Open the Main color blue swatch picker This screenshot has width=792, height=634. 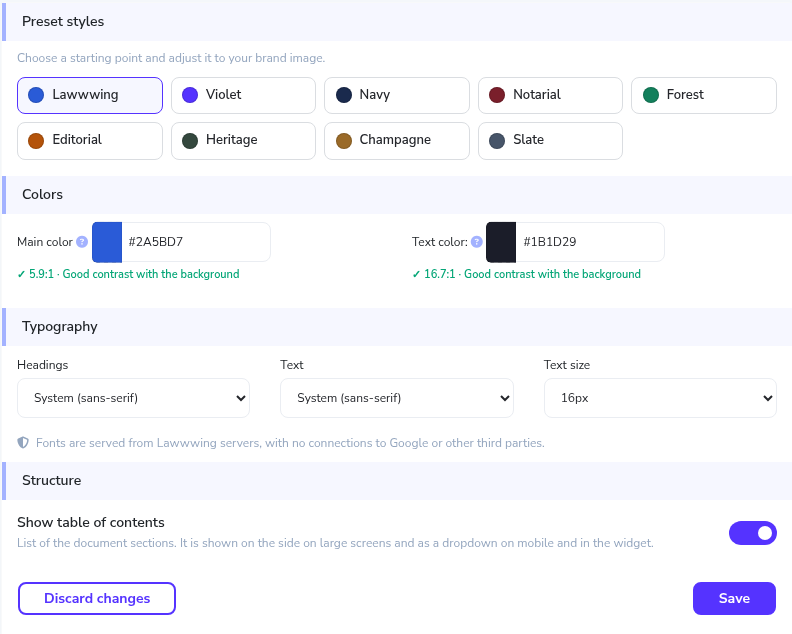(x=107, y=242)
